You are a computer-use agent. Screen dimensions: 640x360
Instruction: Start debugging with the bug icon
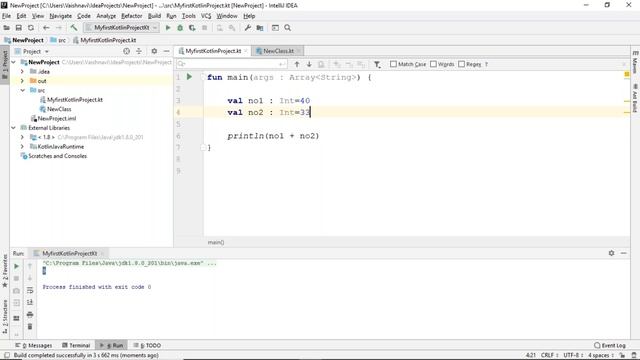pos(180,28)
